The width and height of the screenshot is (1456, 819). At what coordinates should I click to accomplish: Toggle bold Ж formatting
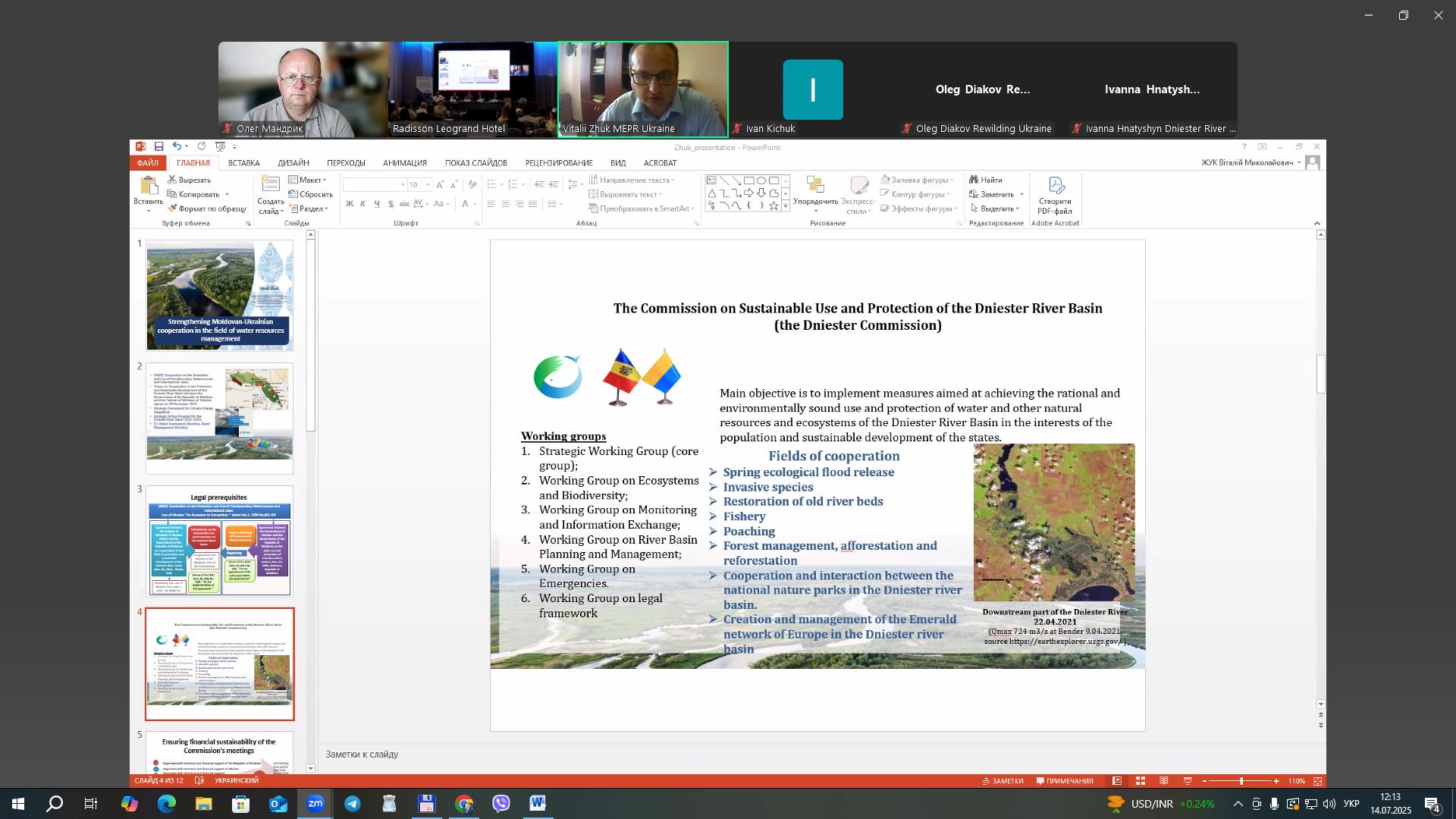click(x=349, y=204)
